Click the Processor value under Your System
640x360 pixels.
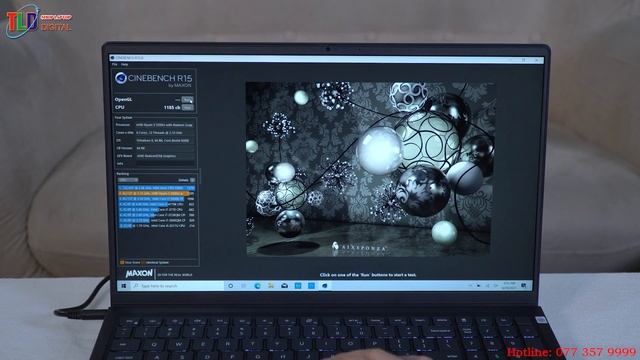tap(165, 125)
